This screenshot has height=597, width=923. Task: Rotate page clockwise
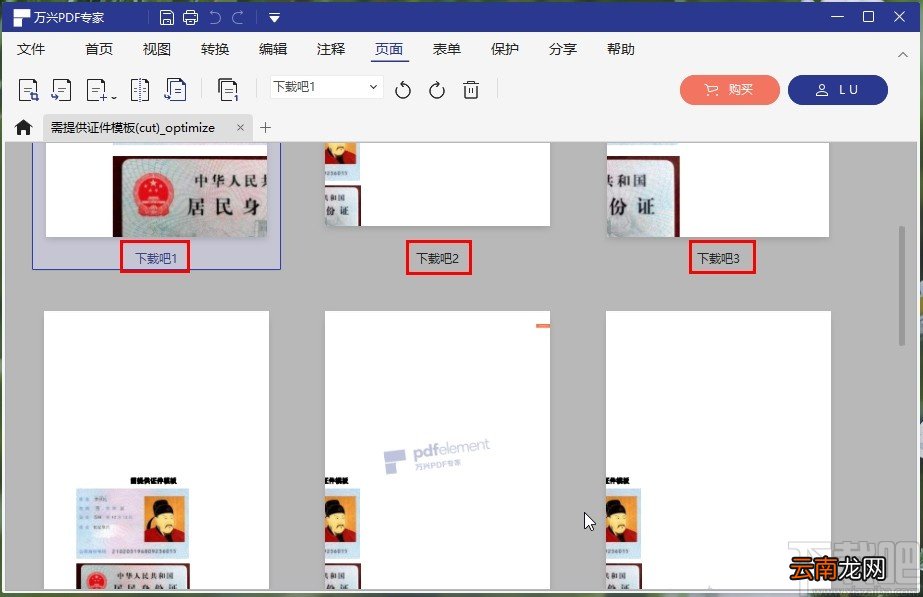click(437, 90)
